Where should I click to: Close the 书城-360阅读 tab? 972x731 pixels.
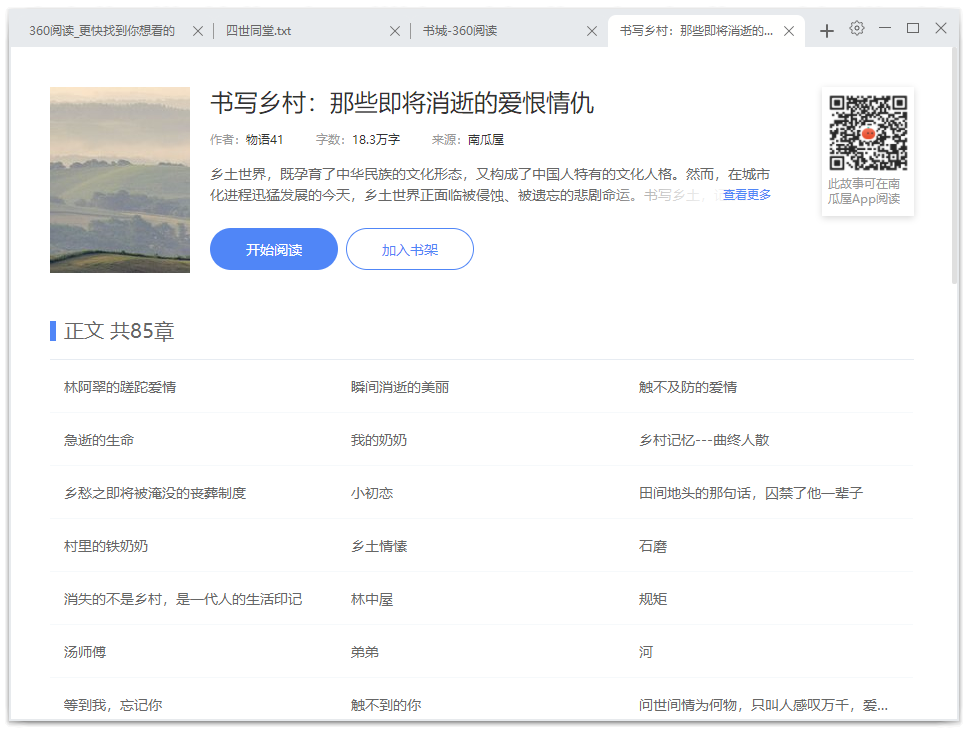point(590,30)
